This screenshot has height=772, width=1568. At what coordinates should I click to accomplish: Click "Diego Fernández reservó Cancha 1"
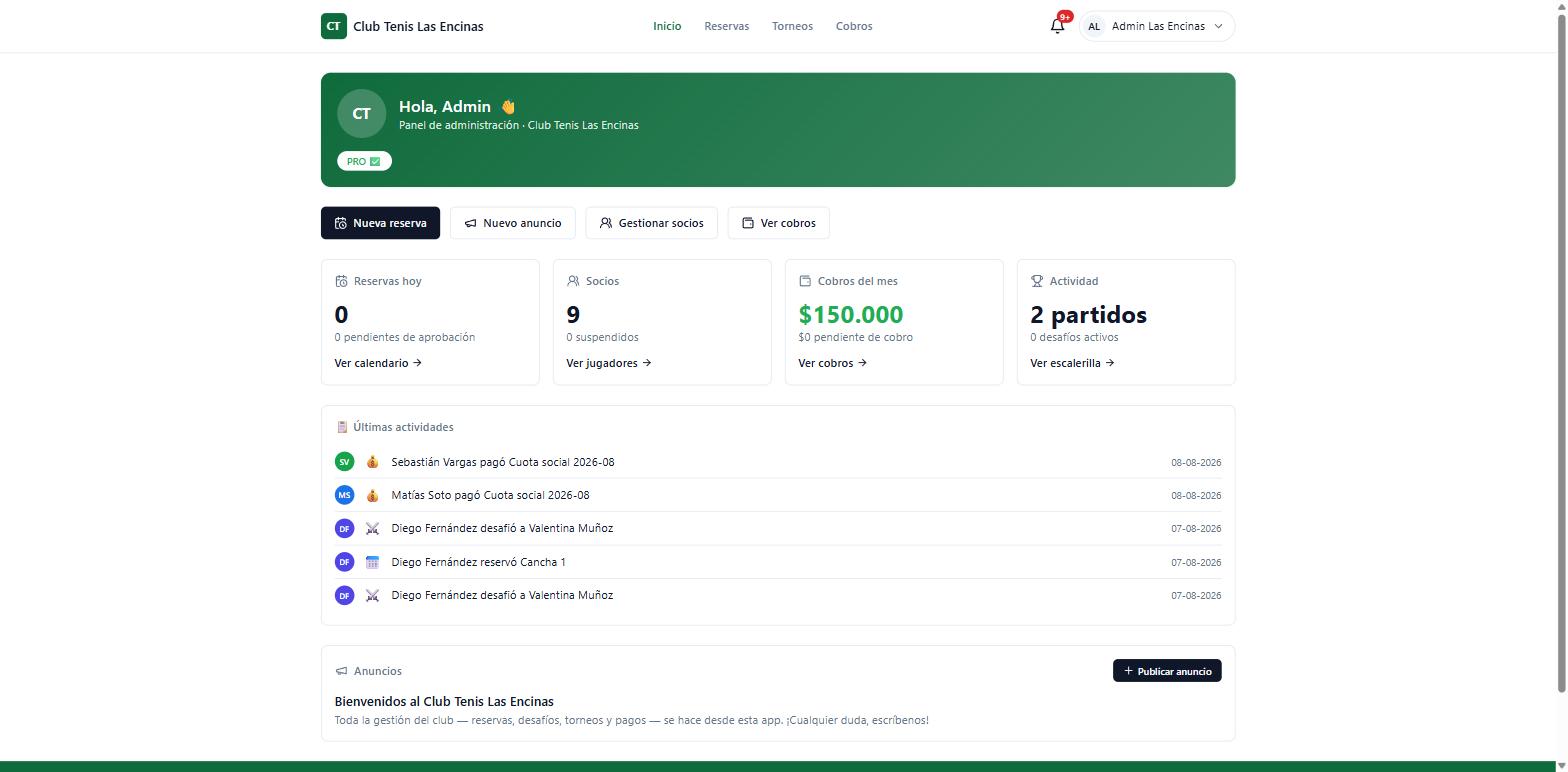pyautogui.click(x=478, y=562)
